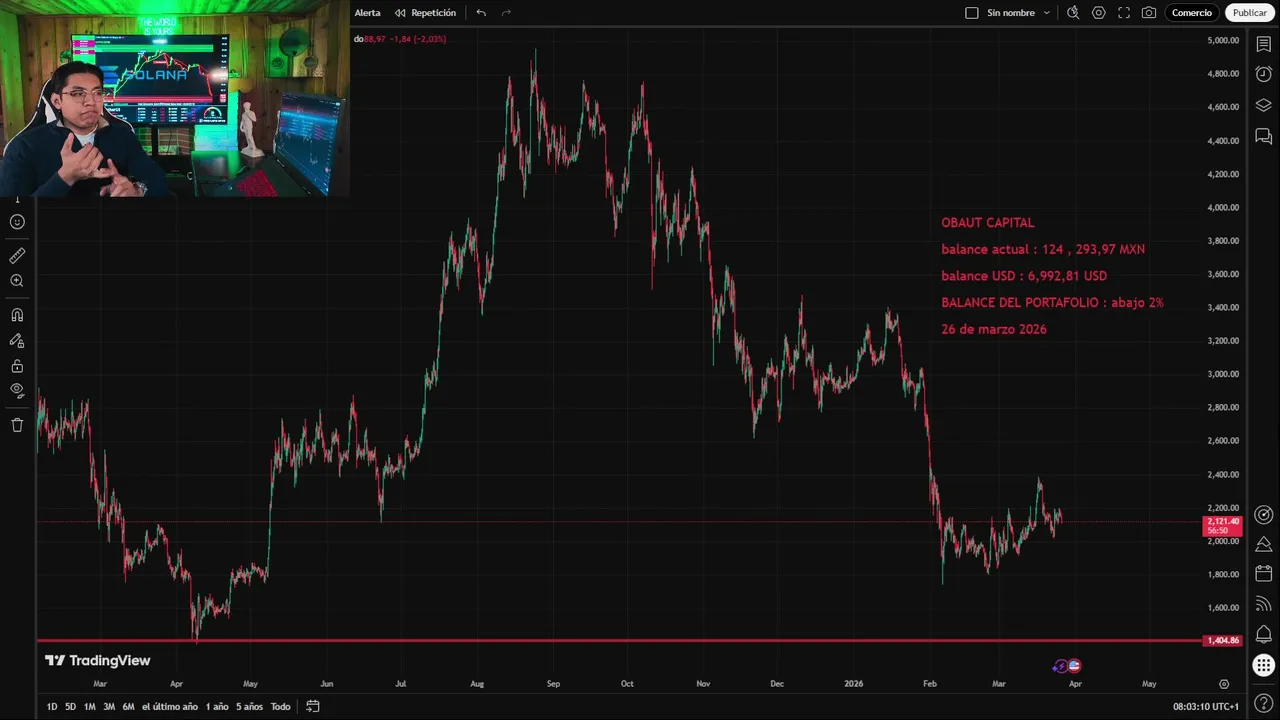The height and width of the screenshot is (720, 1280).
Task: Click the flag event marker on time axis
Action: pos(1074,666)
